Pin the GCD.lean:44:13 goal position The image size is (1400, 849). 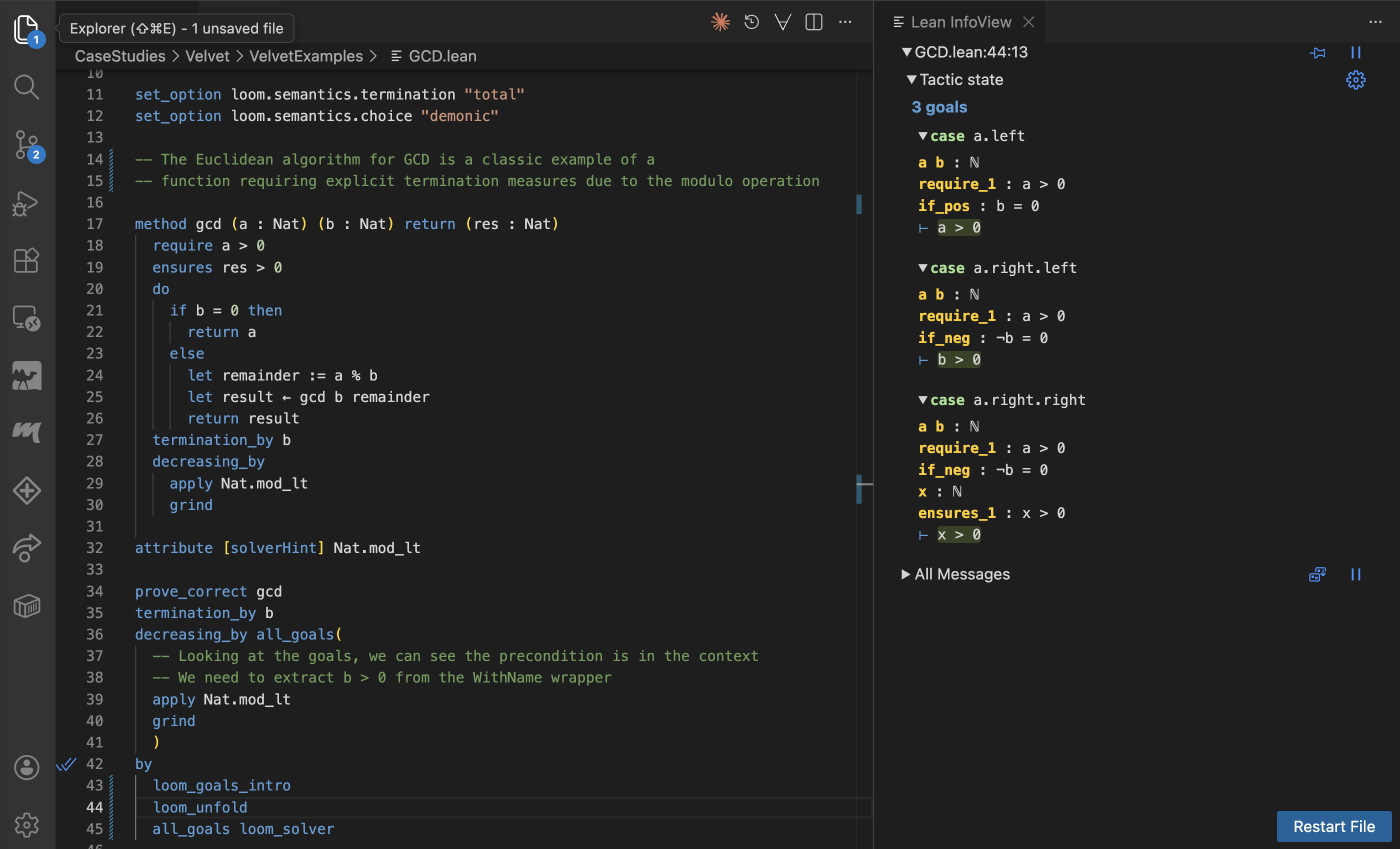point(1317,53)
